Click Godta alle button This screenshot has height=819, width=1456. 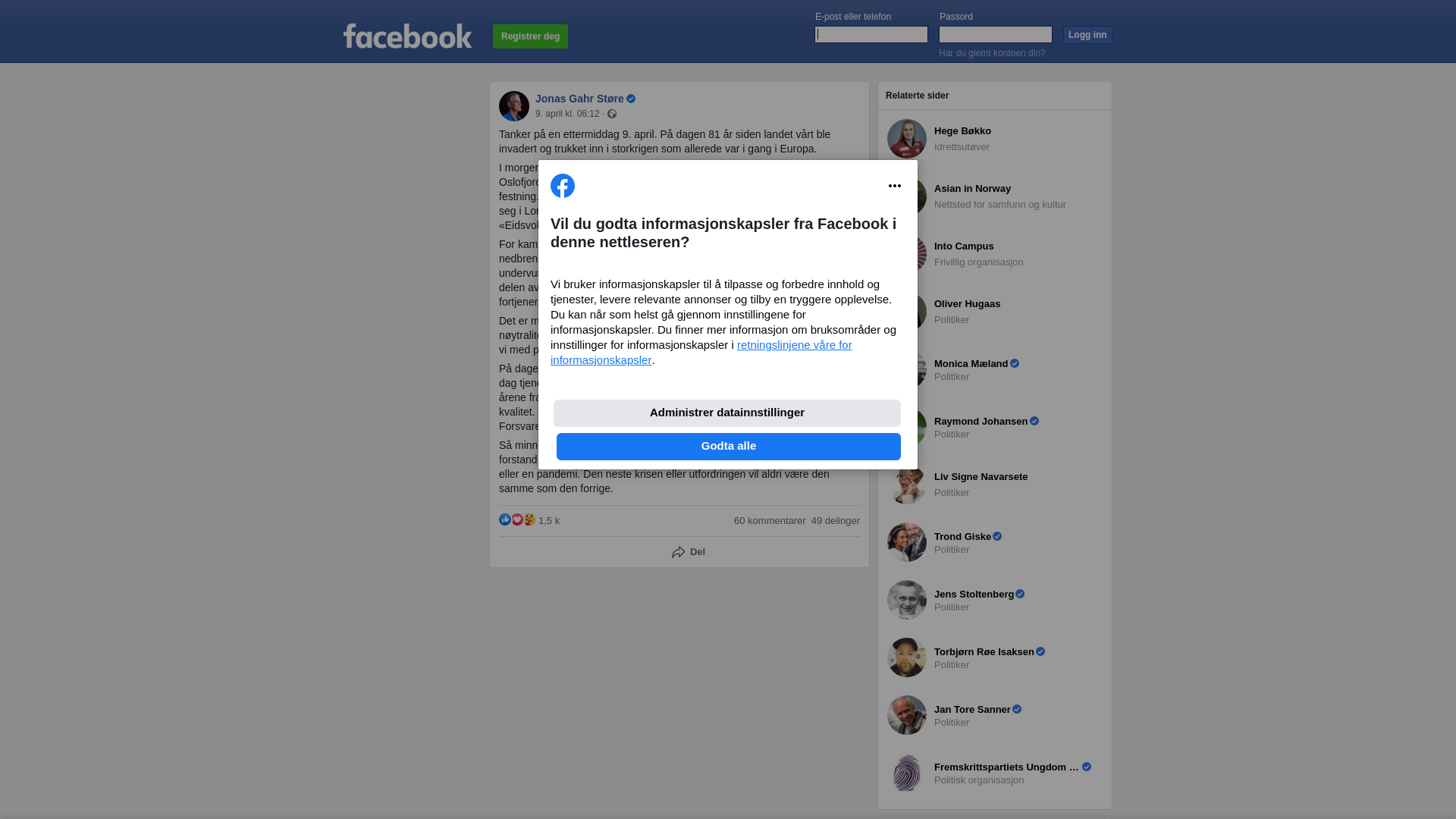tap(729, 447)
